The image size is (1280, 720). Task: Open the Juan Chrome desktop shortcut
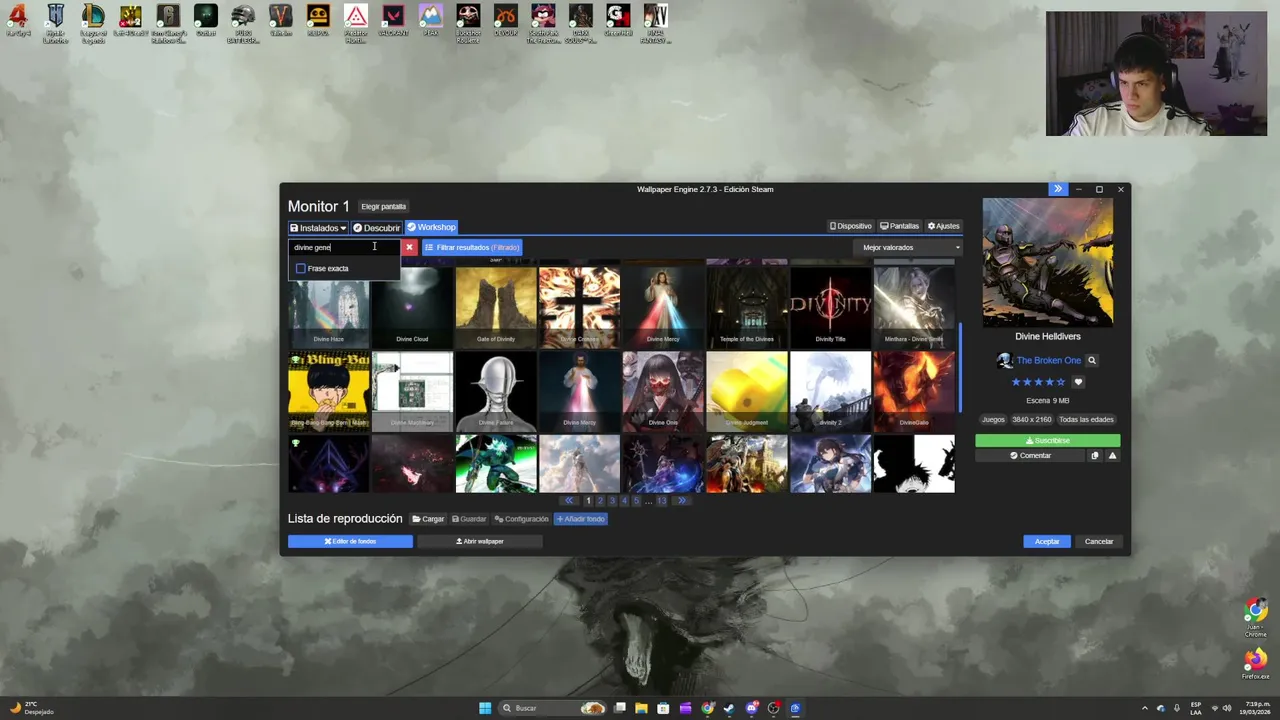[1256, 619]
